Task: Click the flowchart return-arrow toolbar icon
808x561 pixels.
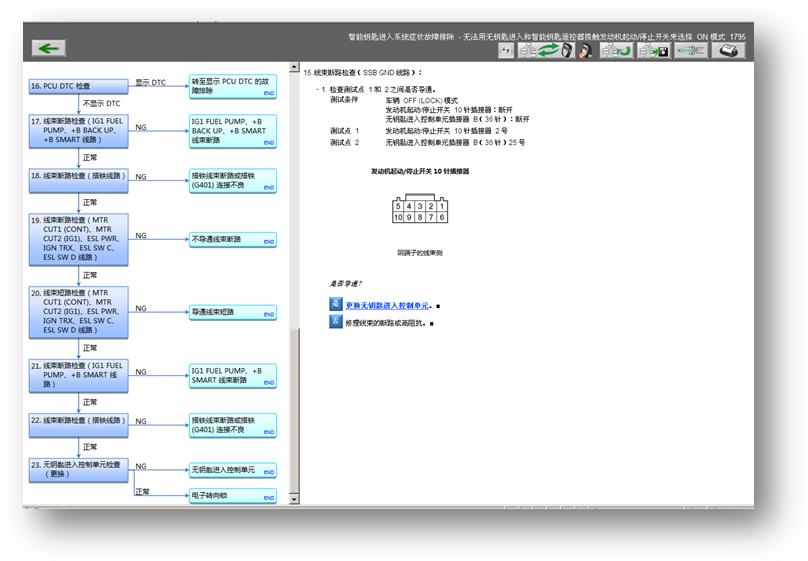Action: click(616, 50)
